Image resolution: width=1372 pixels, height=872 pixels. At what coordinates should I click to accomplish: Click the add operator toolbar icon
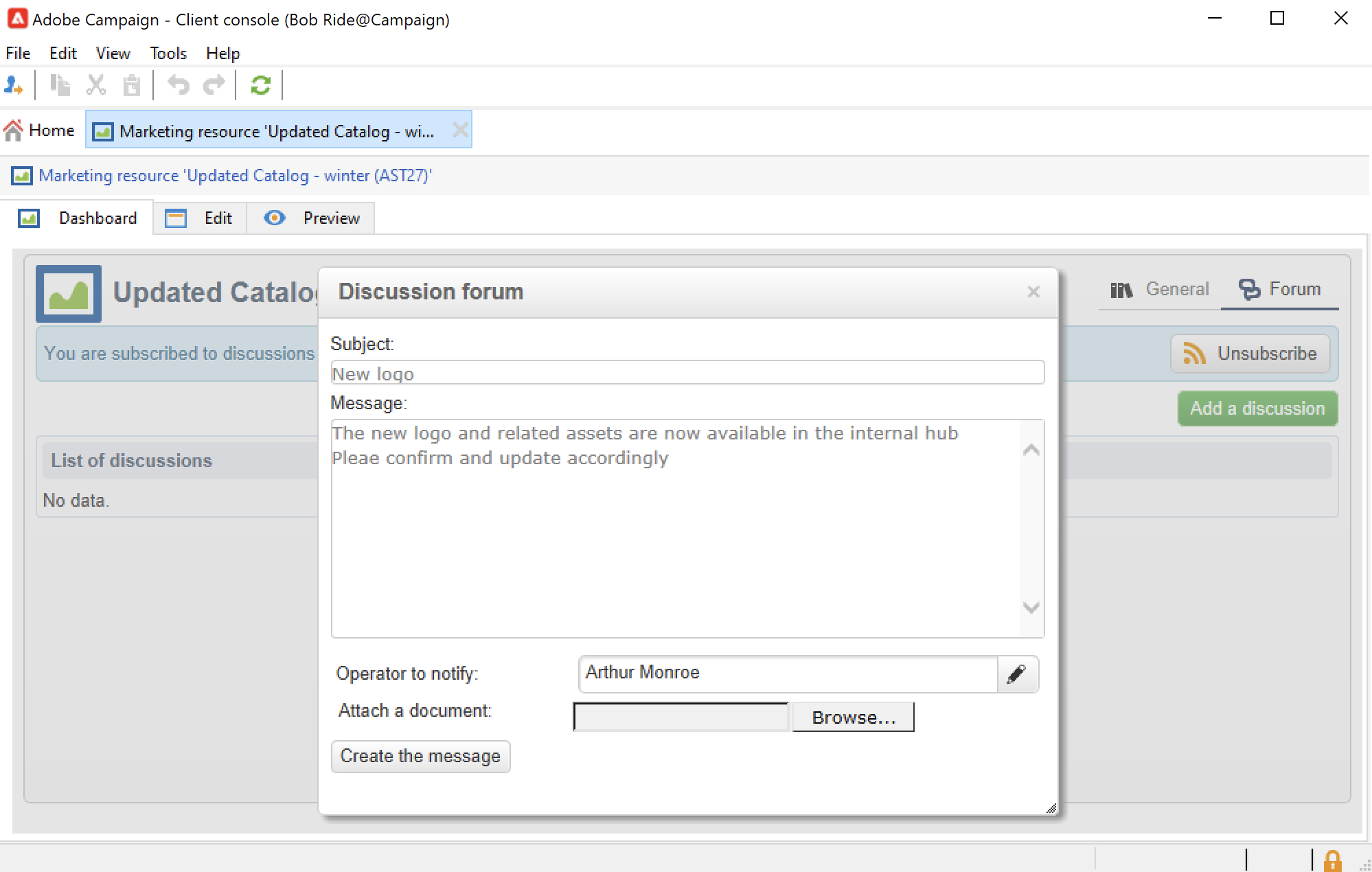click(13, 85)
